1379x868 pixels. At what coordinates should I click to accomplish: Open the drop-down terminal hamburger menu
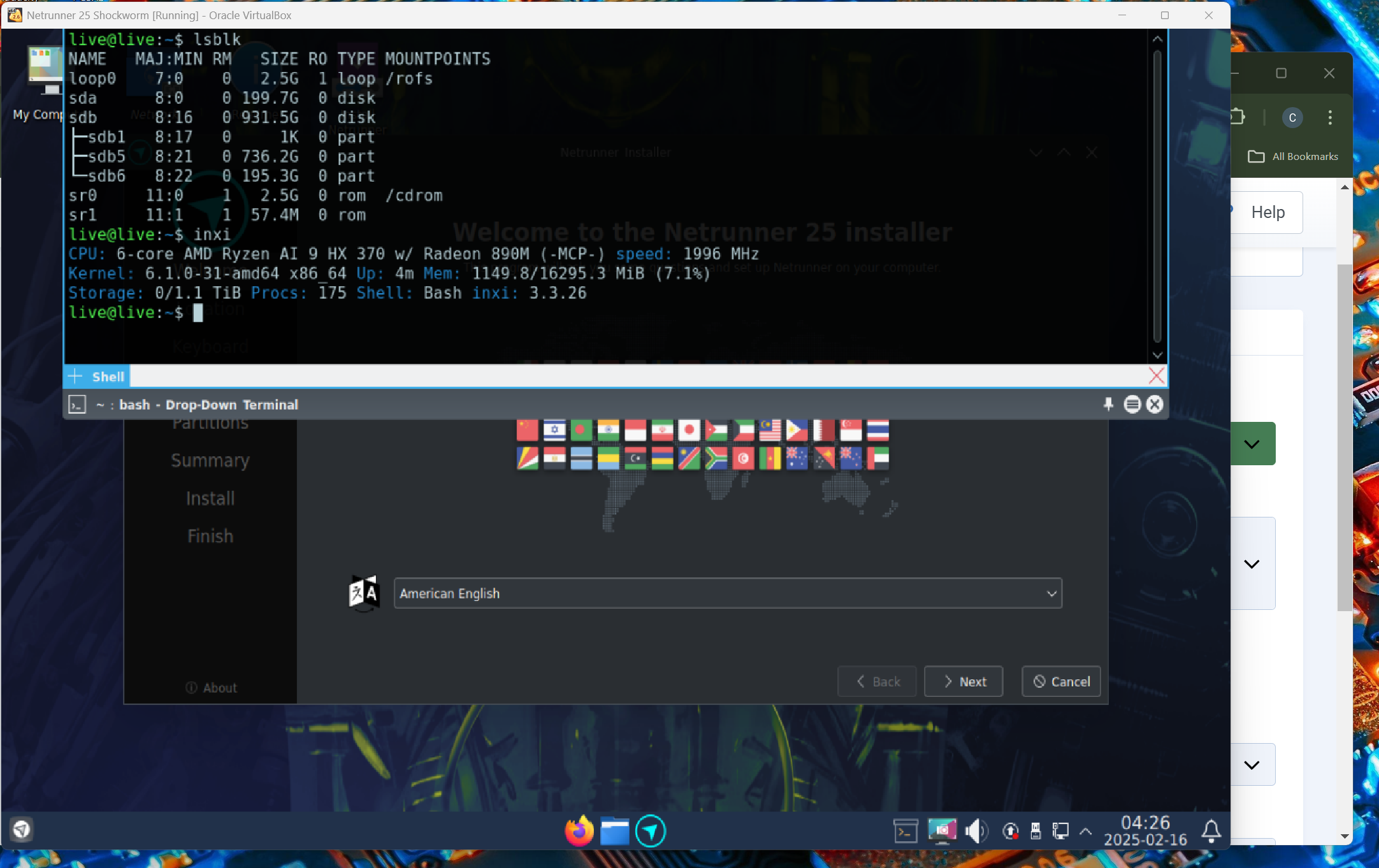click(x=1132, y=404)
